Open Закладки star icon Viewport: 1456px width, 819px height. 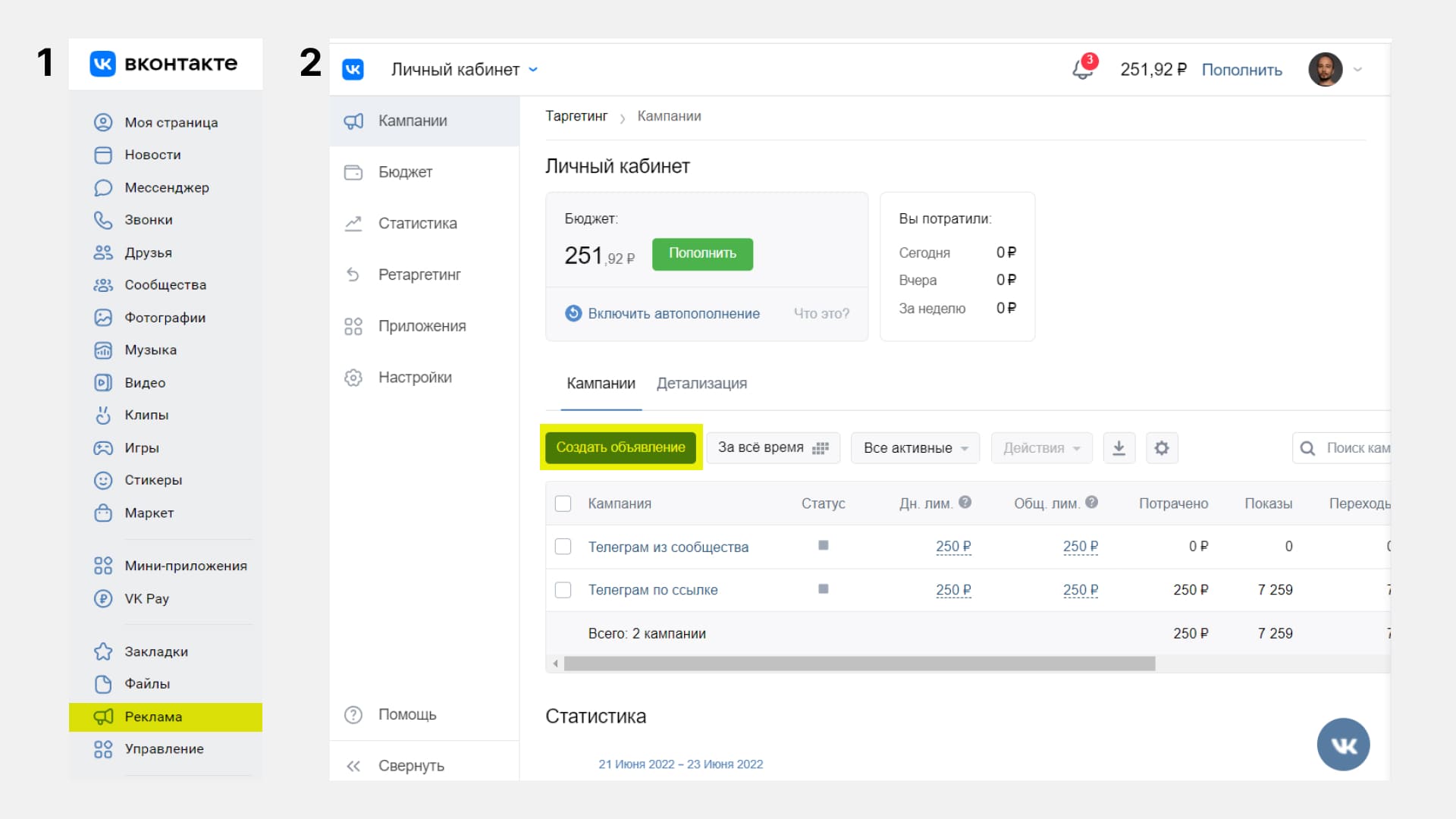[x=103, y=651]
